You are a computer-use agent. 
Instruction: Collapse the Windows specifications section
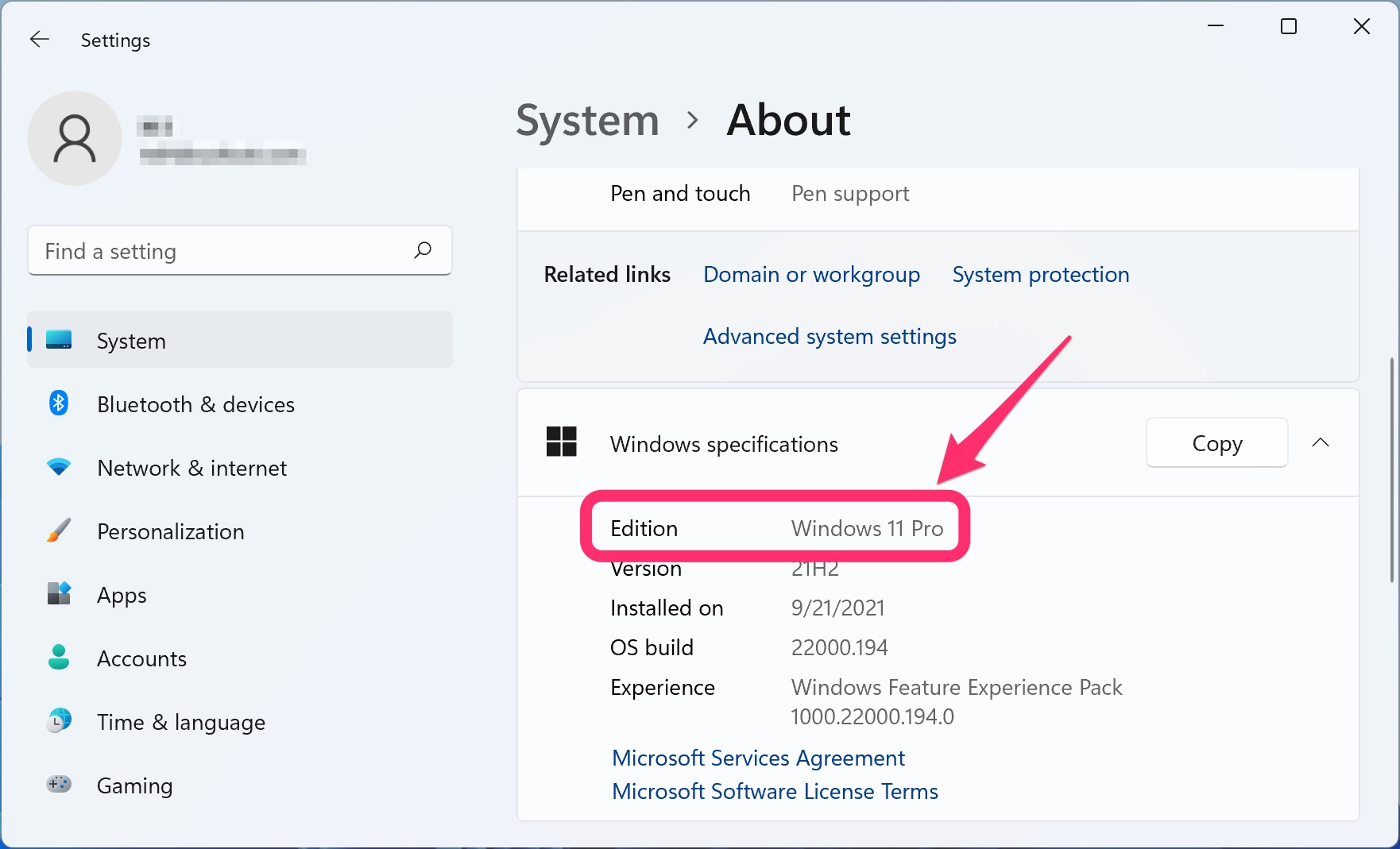(1321, 443)
